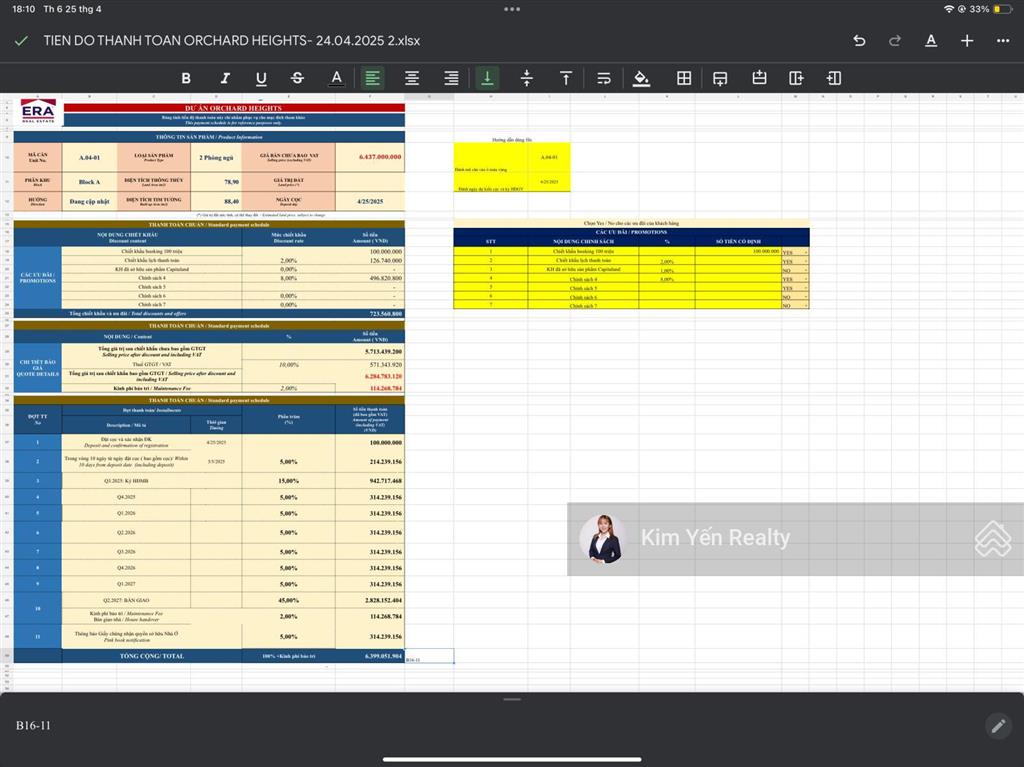Select the unit code cell A.04-01
This screenshot has height=767, width=1024.
point(89,157)
